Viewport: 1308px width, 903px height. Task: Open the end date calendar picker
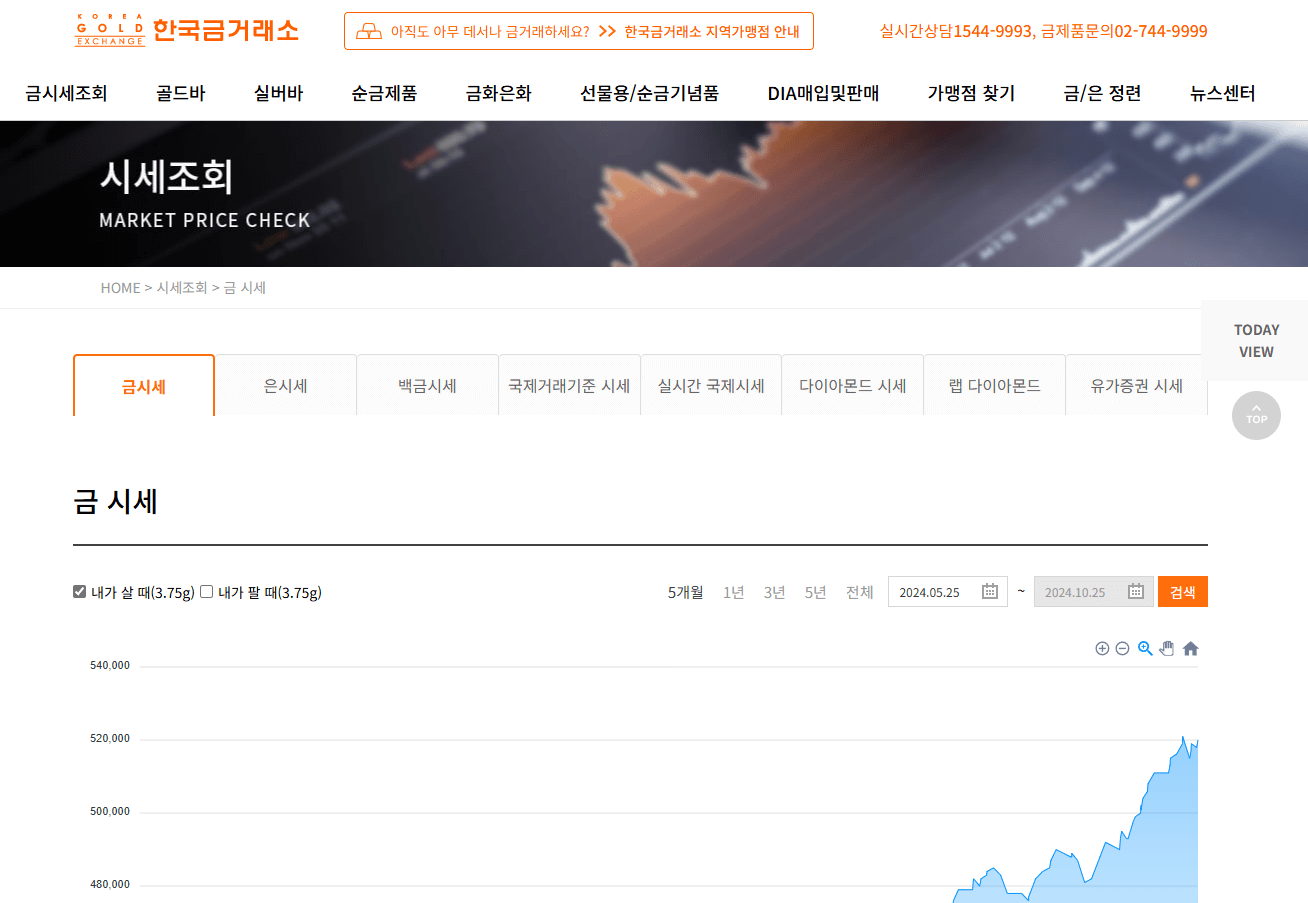(1136, 591)
